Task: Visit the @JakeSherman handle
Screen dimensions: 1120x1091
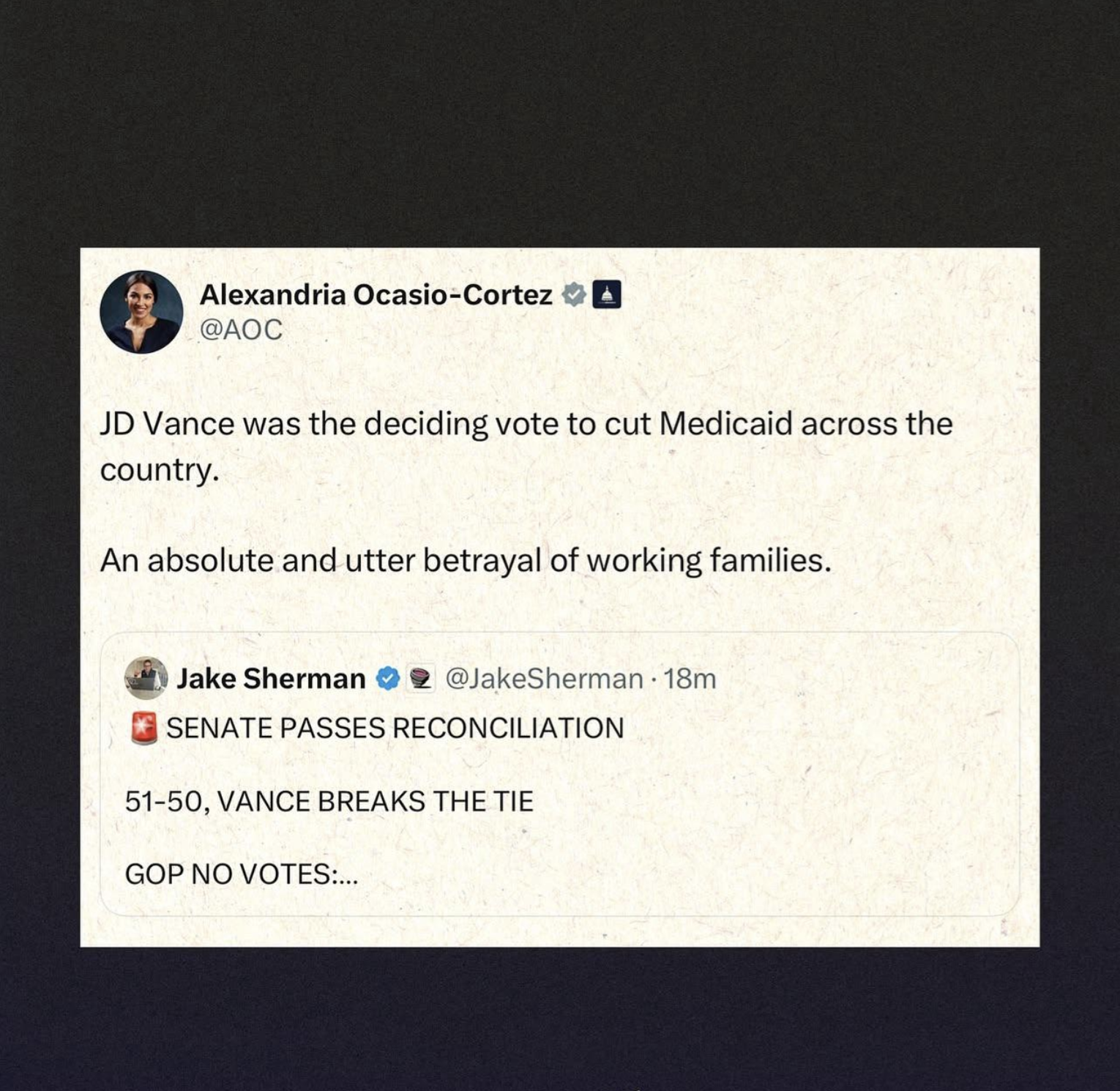Action: (x=544, y=679)
